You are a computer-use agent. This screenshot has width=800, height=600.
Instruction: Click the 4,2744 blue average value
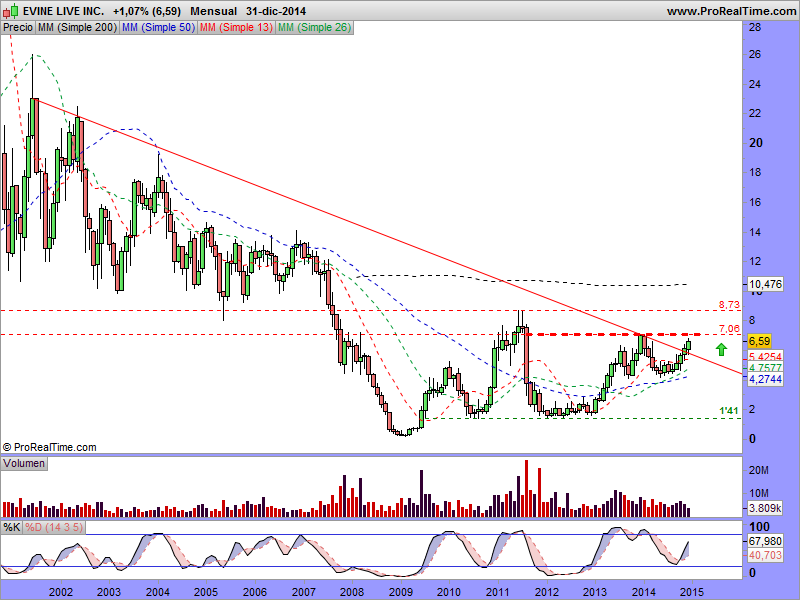coord(765,379)
